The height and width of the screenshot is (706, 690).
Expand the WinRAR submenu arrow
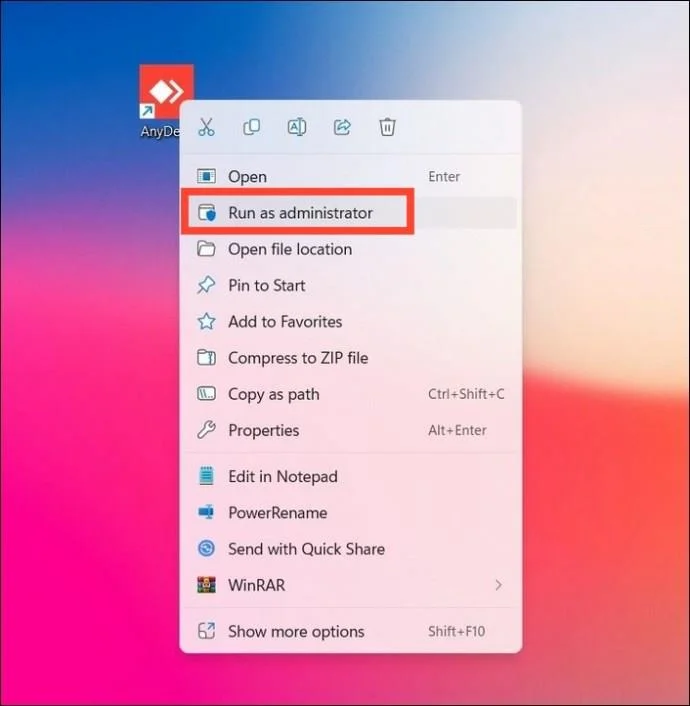click(x=498, y=585)
